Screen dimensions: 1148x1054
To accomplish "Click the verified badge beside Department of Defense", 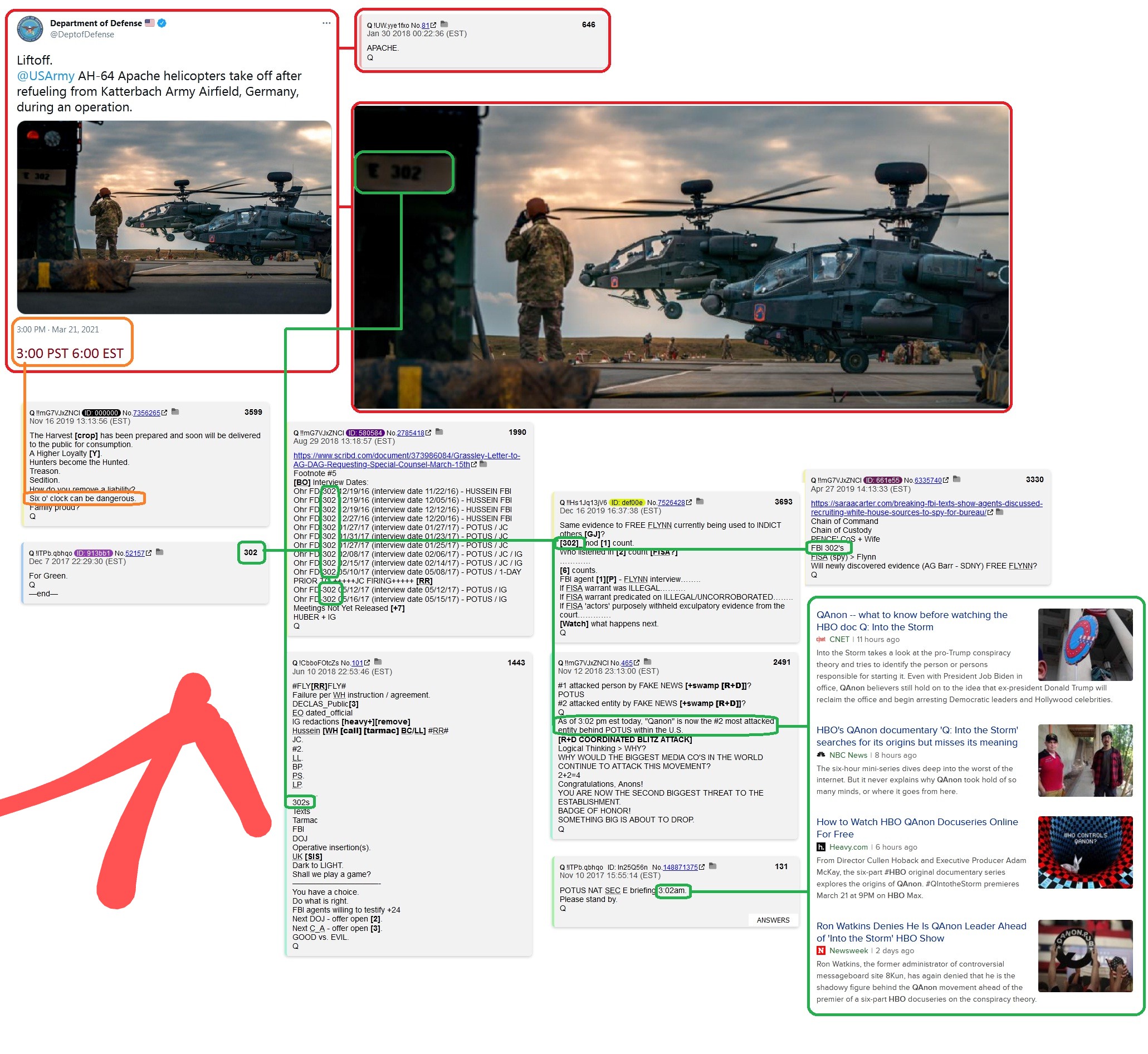I will coord(162,23).
